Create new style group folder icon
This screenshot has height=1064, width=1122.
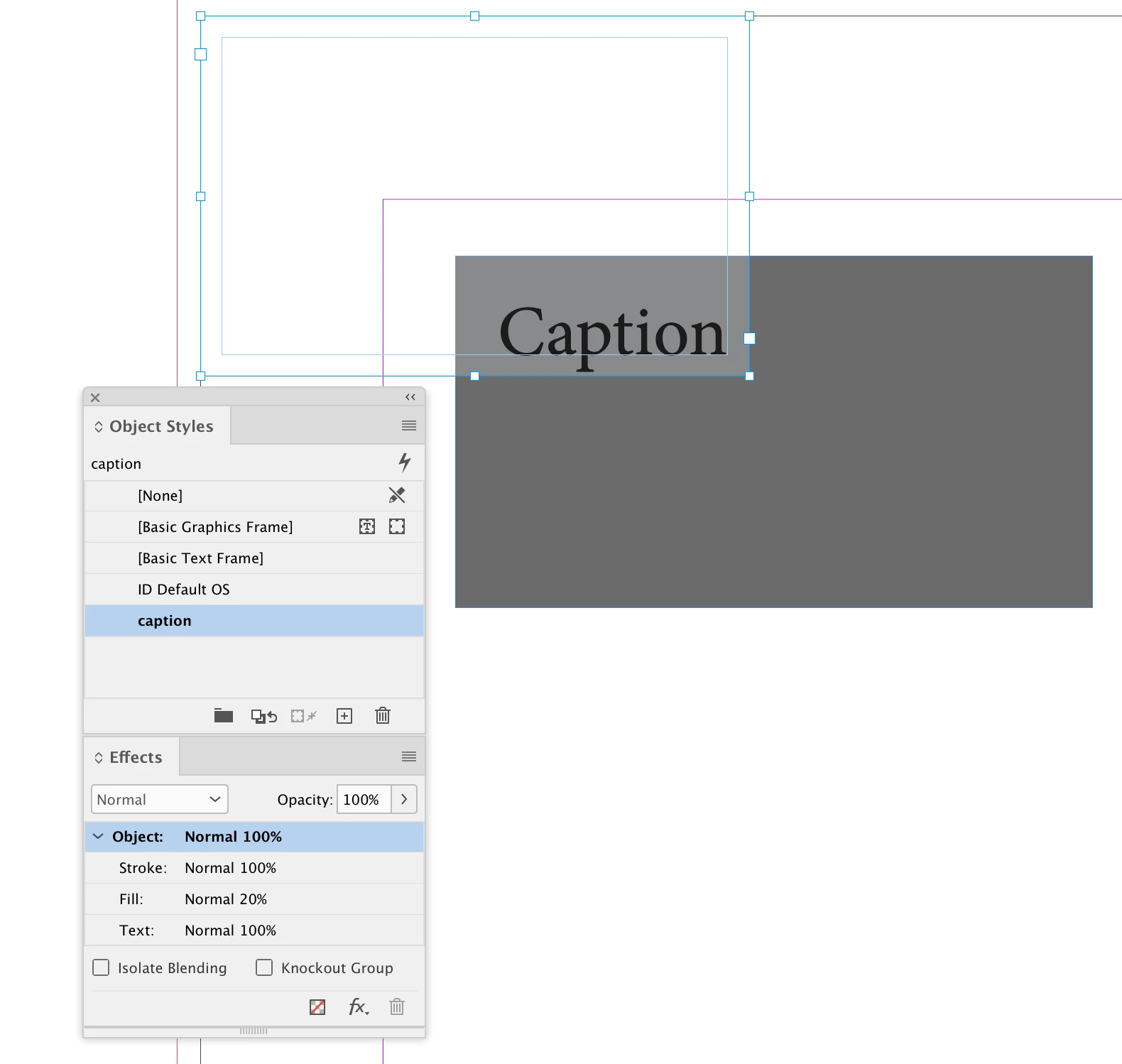224,715
